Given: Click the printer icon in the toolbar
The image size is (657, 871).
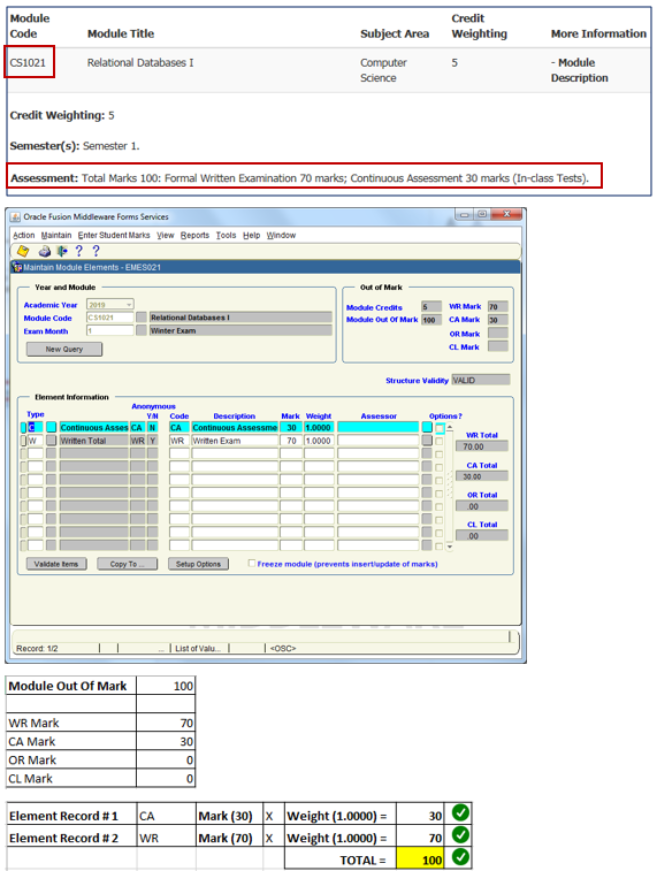Looking at the screenshot, I should coord(45,251).
